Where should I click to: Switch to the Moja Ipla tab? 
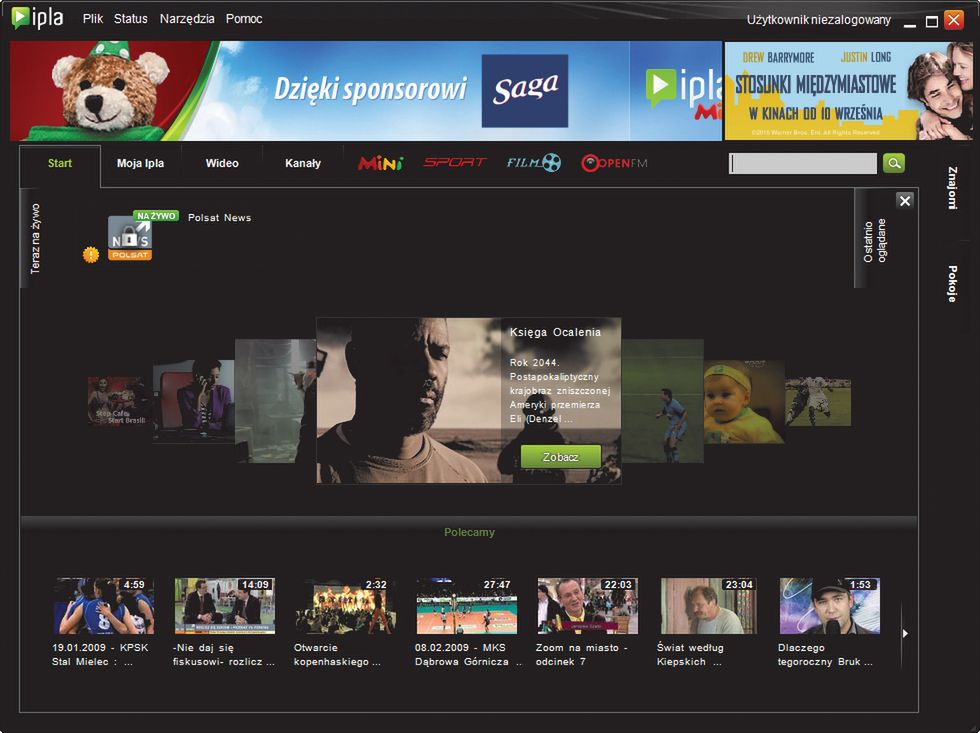coord(141,164)
